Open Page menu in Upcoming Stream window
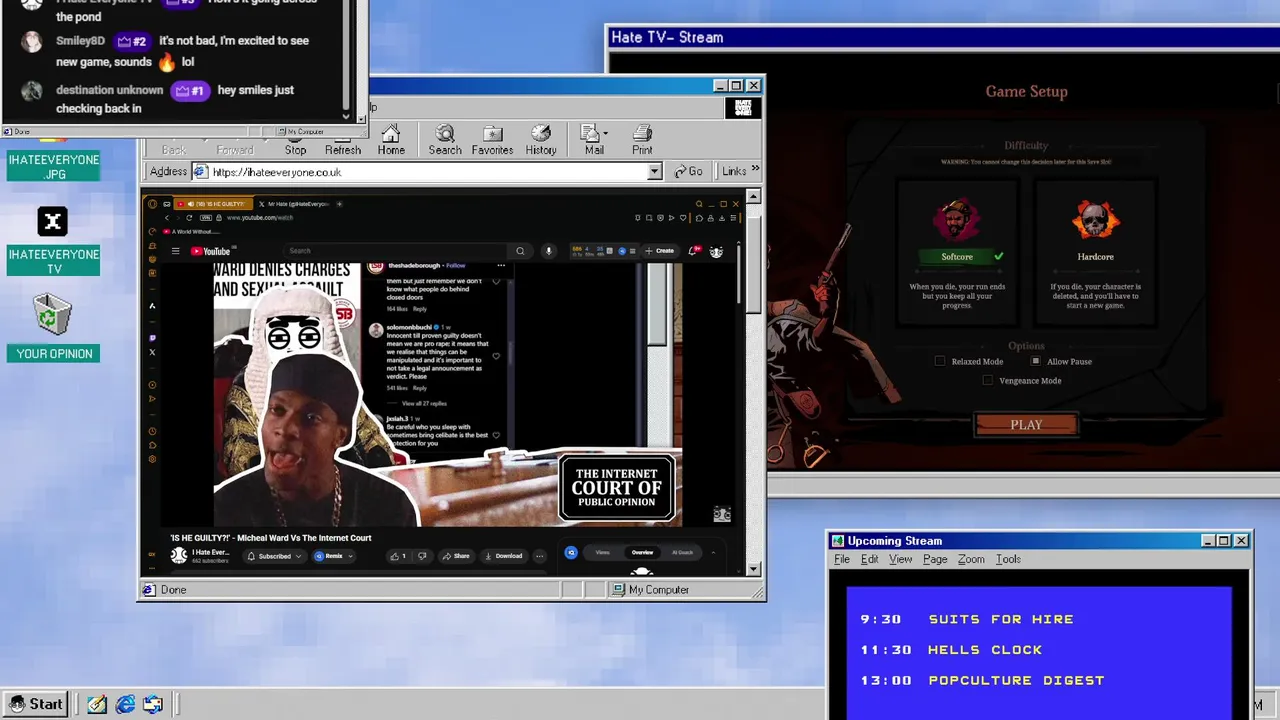Screen dimensions: 1280x720 935,559
